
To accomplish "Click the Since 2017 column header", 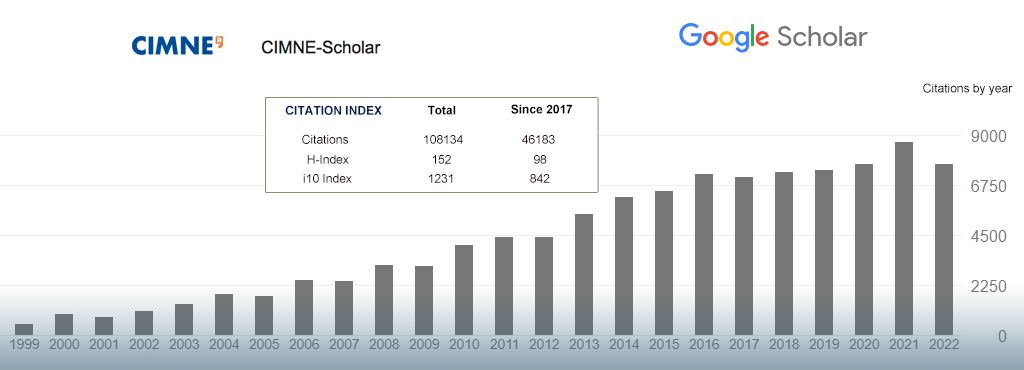I will pyautogui.click(x=541, y=110).
